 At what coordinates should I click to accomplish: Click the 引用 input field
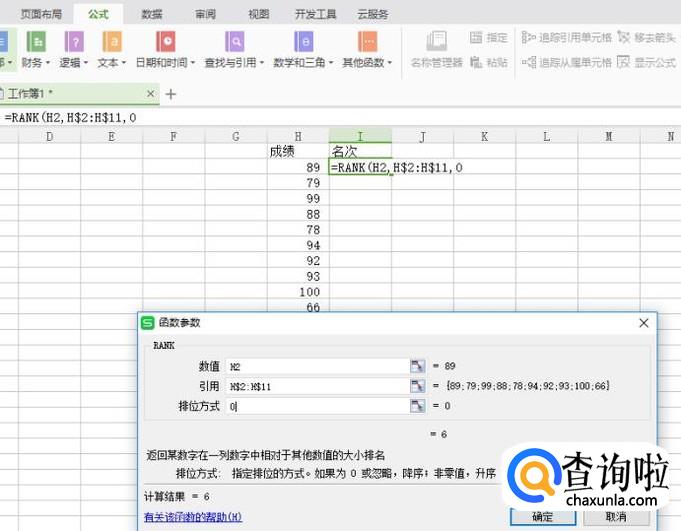click(x=316, y=386)
